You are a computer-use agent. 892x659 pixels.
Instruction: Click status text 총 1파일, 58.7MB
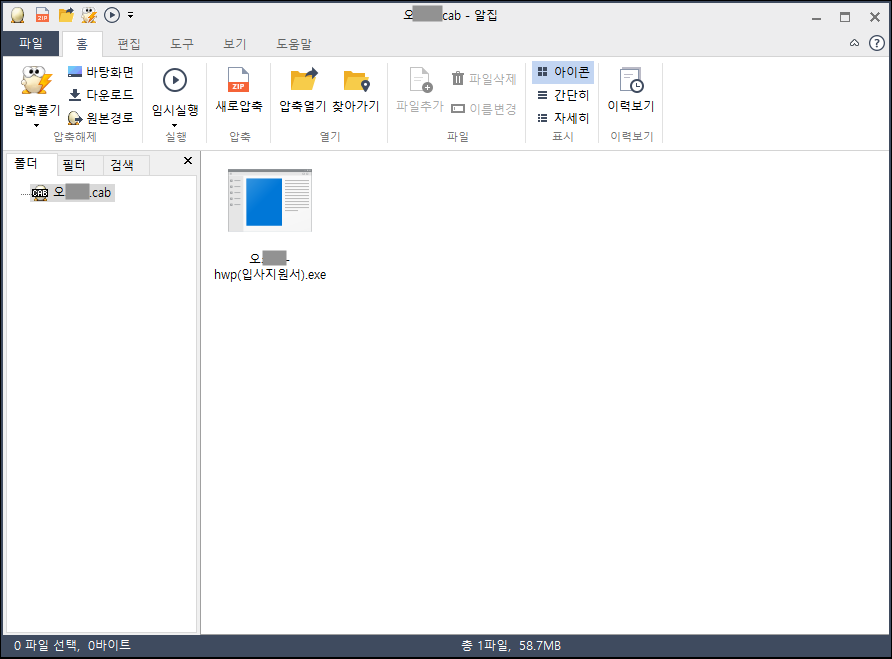tap(511, 645)
